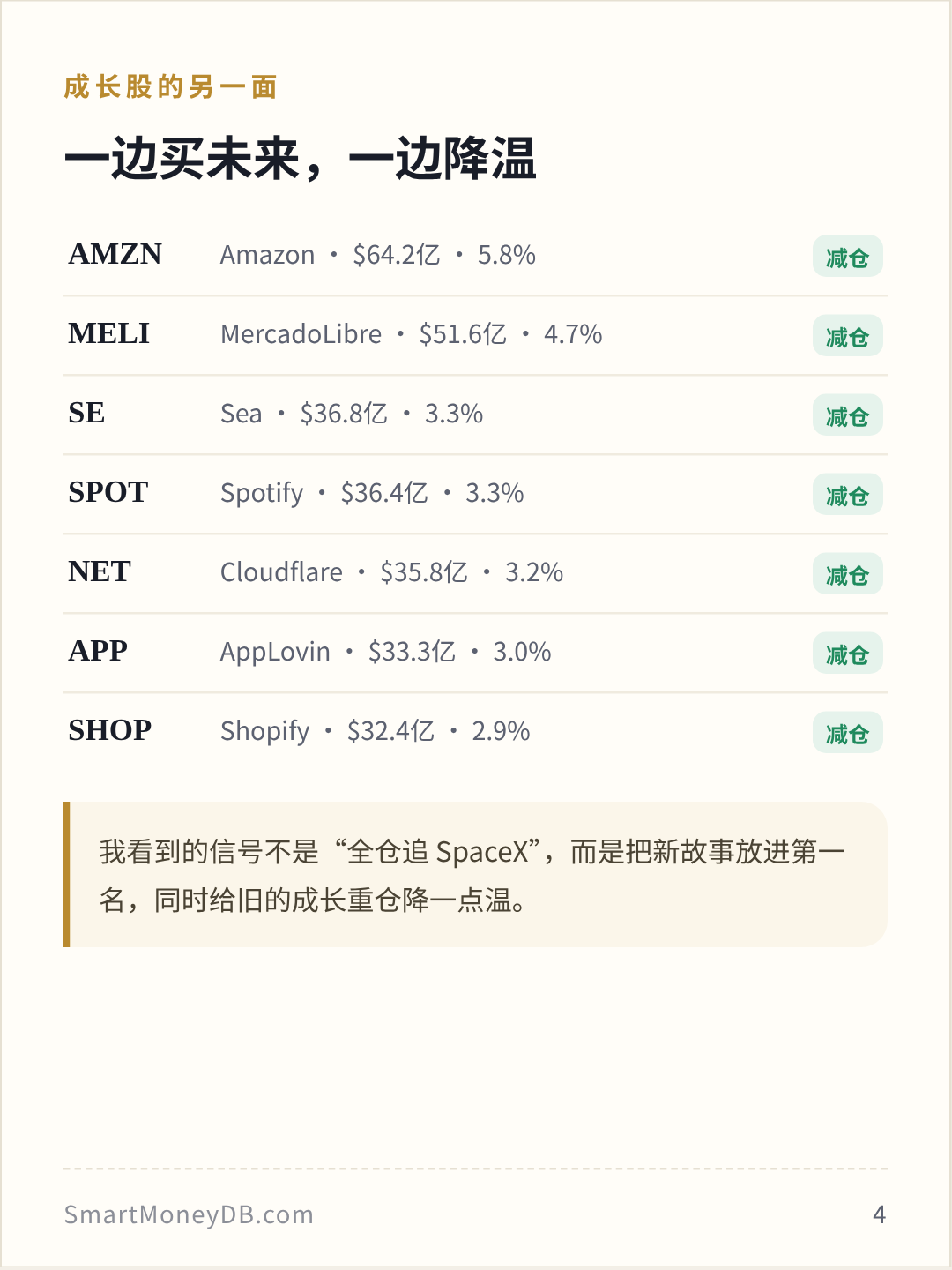This screenshot has width=952, height=1270.
Task: Click the page number 4
Action: pos(879,1214)
